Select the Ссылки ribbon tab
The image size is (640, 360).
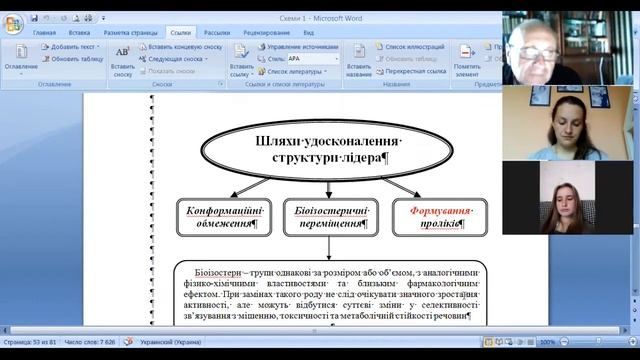click(180, 33)
